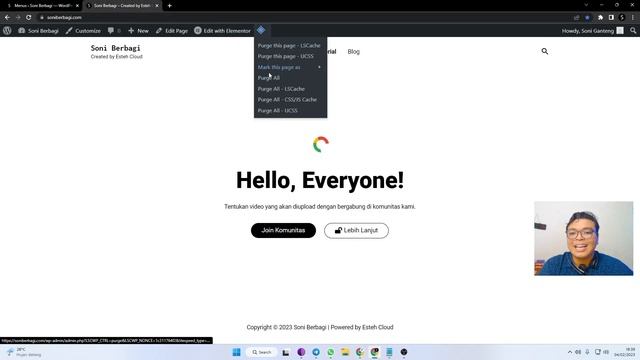
Task: Open the Chrome profile avatar
Action: pyautogui.click(x=622, y=18)
